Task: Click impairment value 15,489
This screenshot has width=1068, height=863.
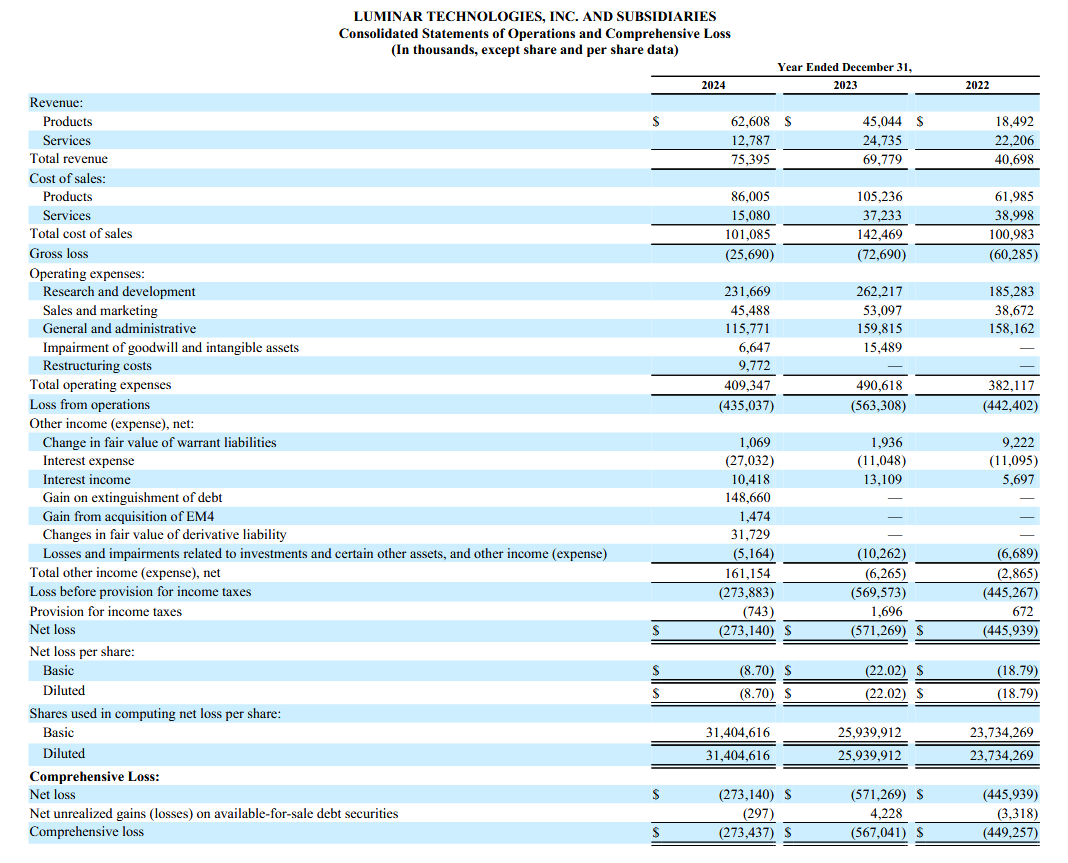Action: (x=882, y=347)
